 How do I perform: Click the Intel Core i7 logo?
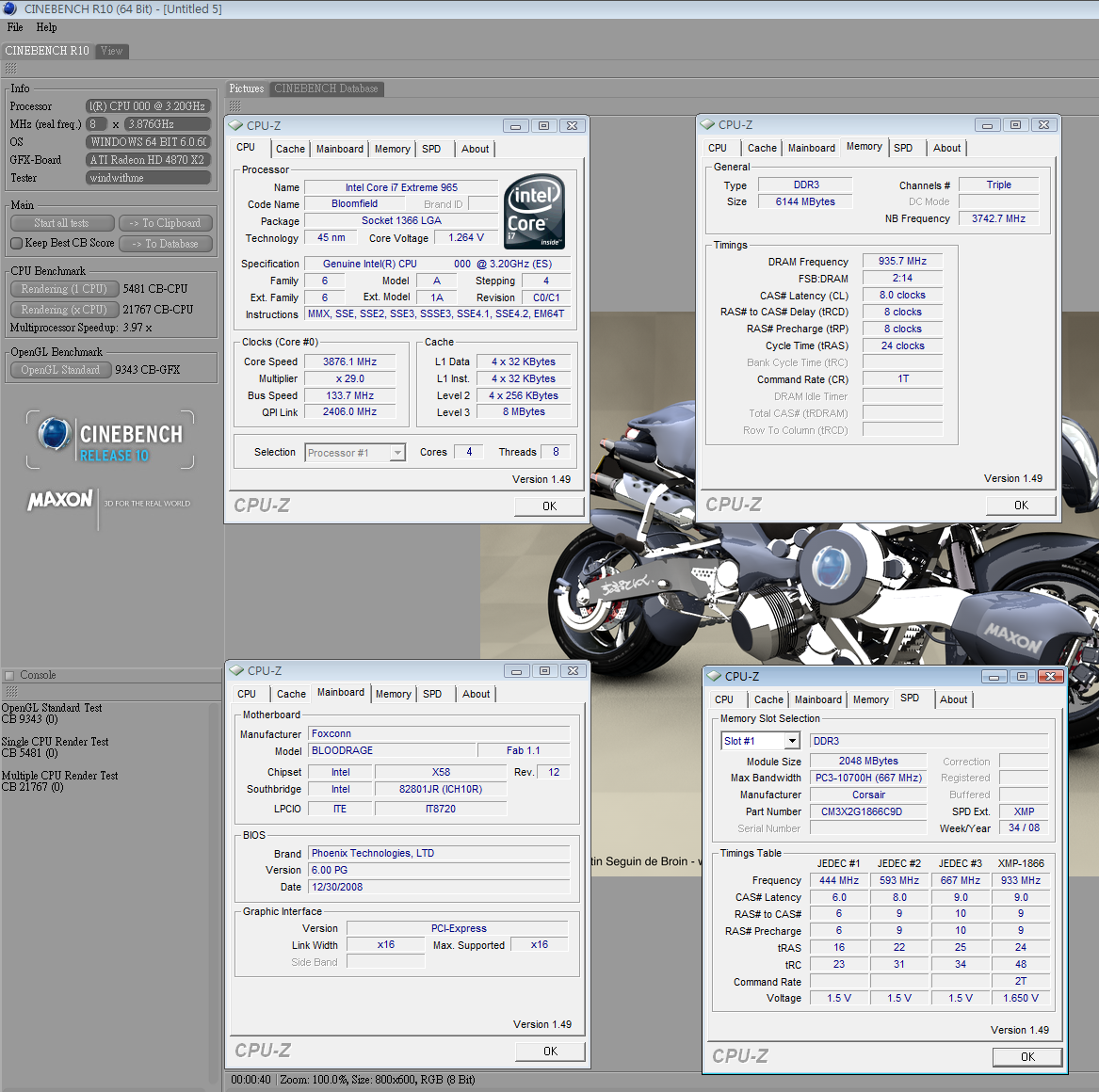pyautogui.click(x=535, y=211)
